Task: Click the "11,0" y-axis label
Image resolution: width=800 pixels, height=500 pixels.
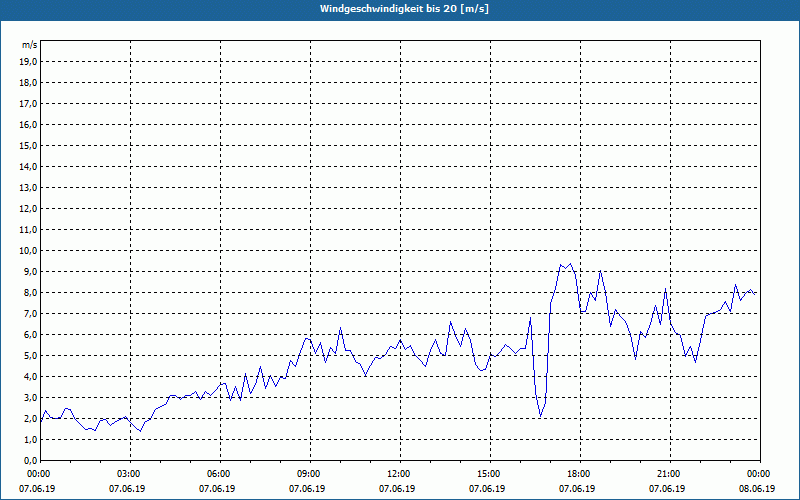Action: coord(28,230)
